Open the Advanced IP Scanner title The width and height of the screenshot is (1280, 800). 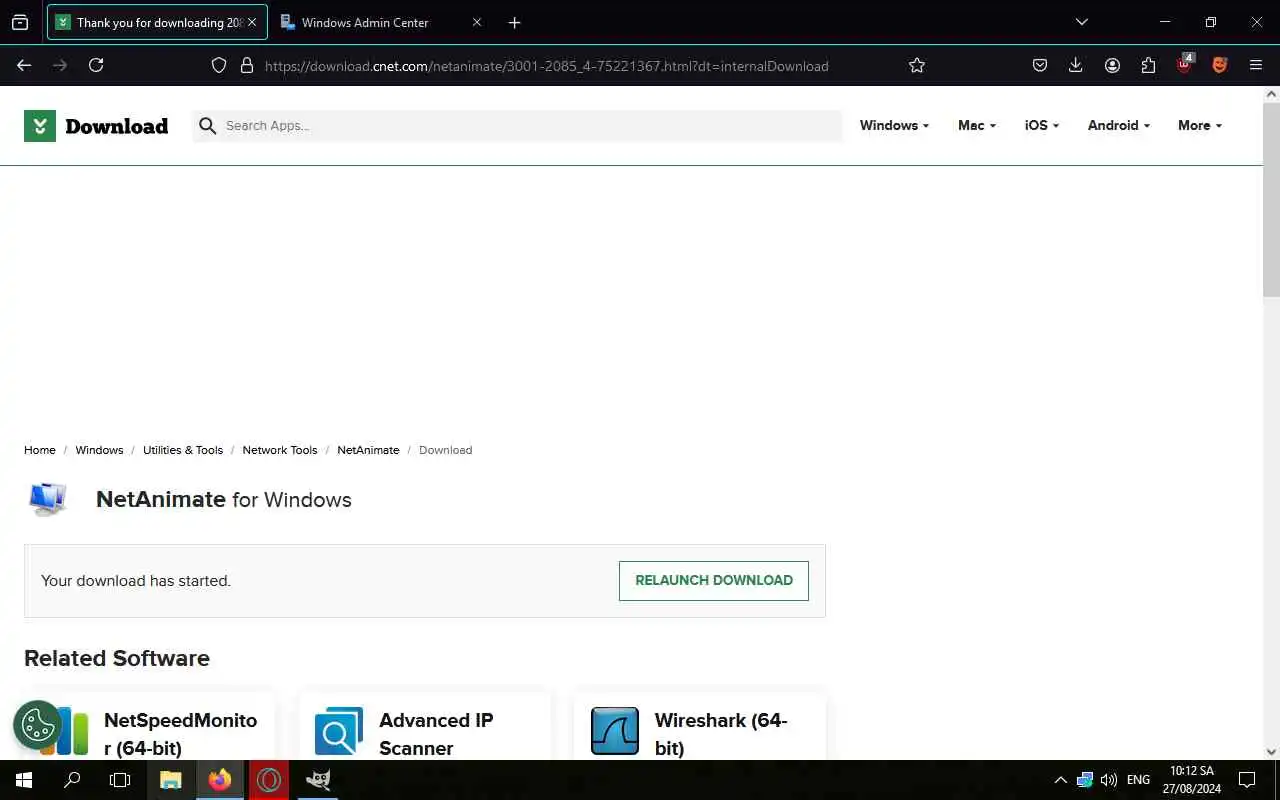click(x=436, y=734)
